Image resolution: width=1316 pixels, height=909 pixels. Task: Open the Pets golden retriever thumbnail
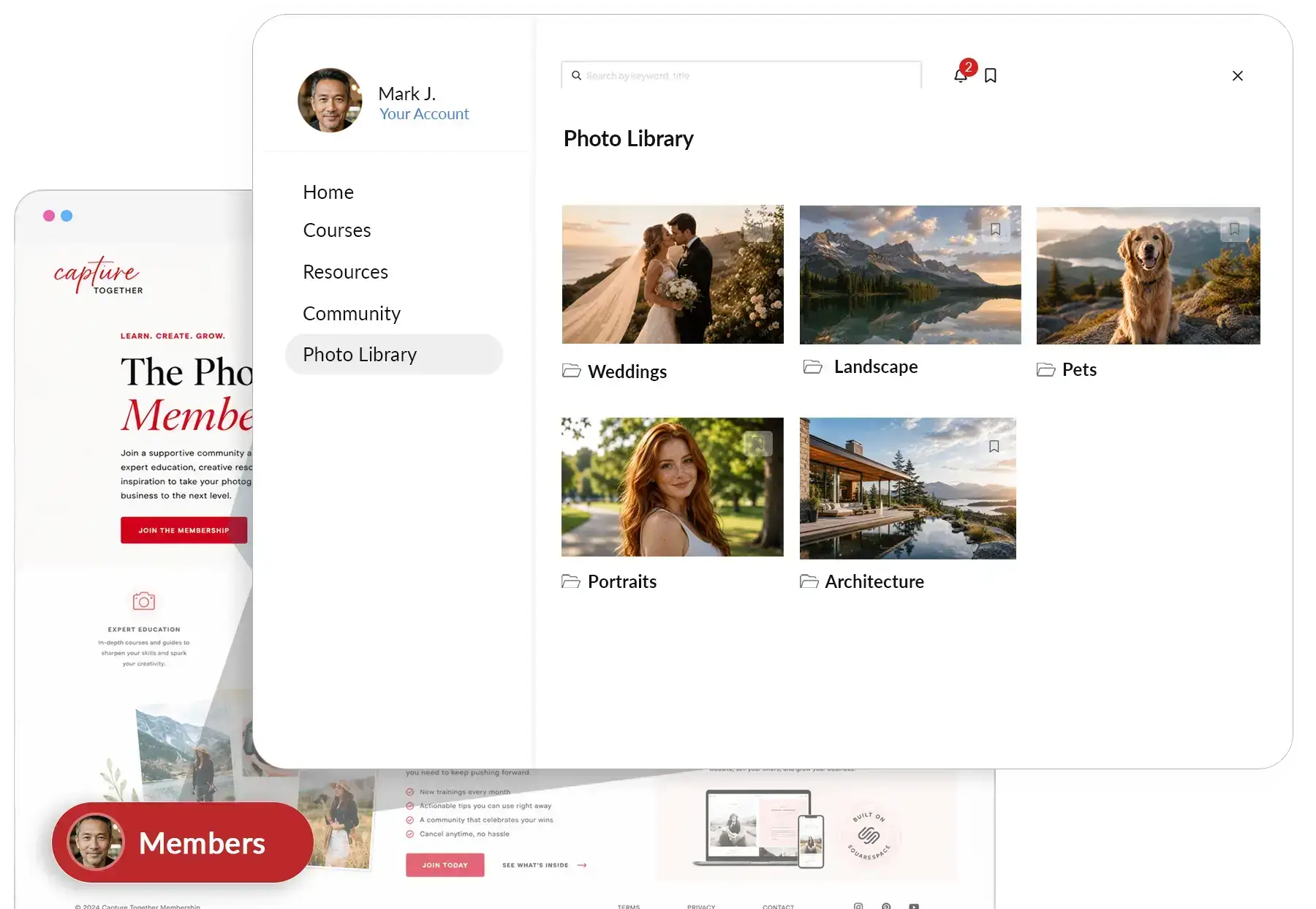click(x=1148, y=276)
